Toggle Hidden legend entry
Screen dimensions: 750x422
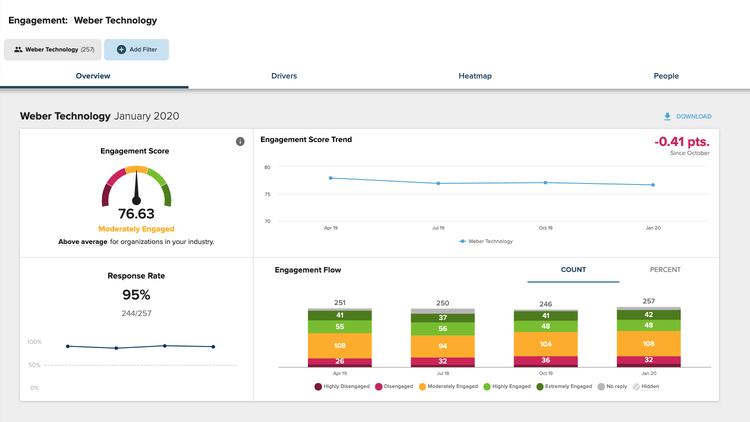click(x=646, y=387)
